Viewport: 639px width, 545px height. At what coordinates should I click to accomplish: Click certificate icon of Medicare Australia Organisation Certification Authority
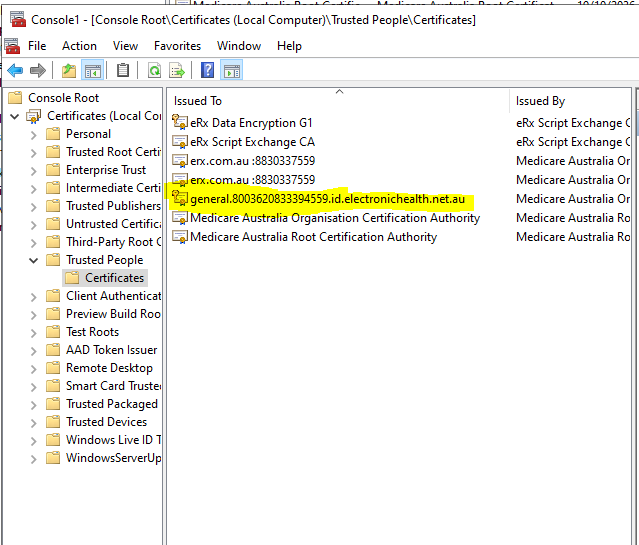pos(180,218)
